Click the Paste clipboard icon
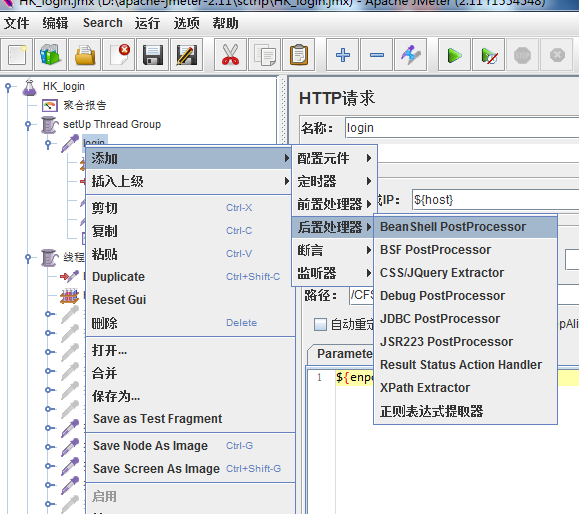 pos(298,55)
